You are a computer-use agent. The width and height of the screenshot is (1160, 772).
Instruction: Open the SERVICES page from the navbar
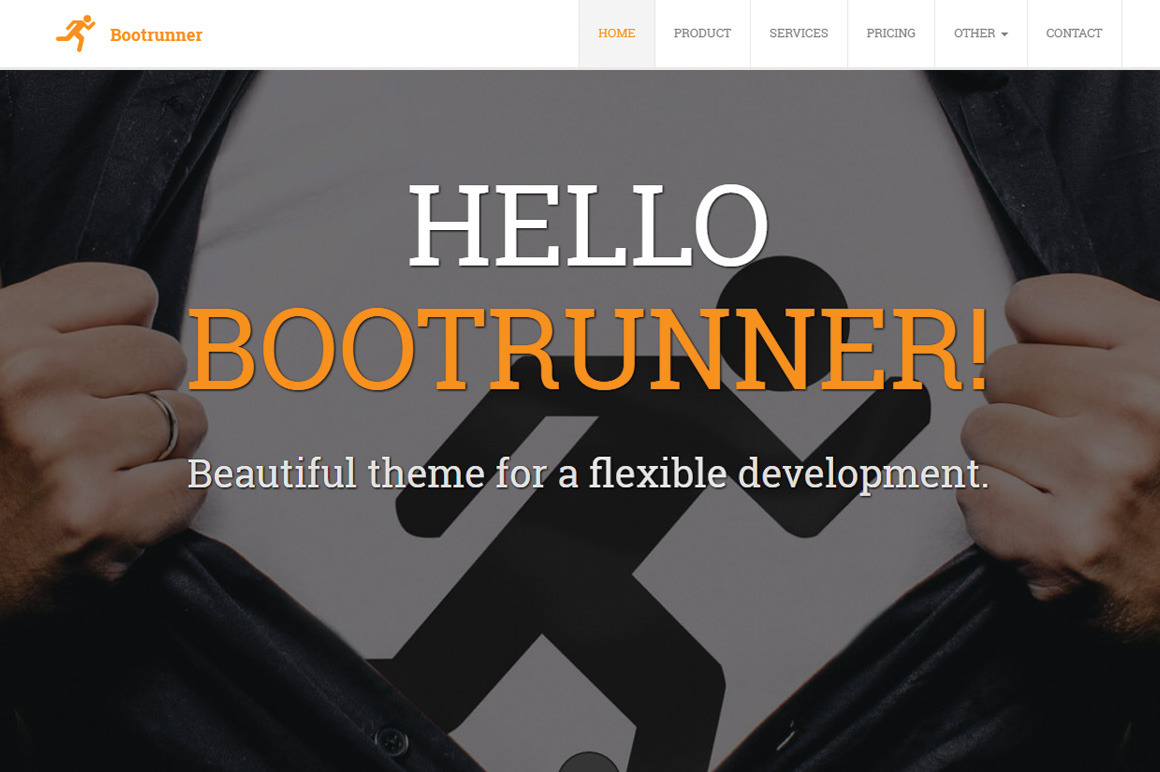pyautogui.click(x=799, y=33)
